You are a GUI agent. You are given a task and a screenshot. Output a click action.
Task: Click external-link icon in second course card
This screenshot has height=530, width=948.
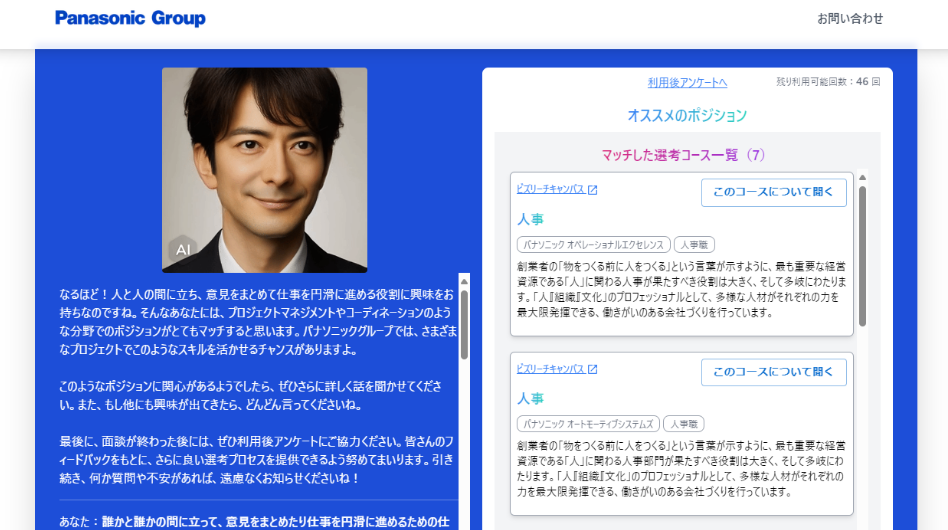point(592,370)
